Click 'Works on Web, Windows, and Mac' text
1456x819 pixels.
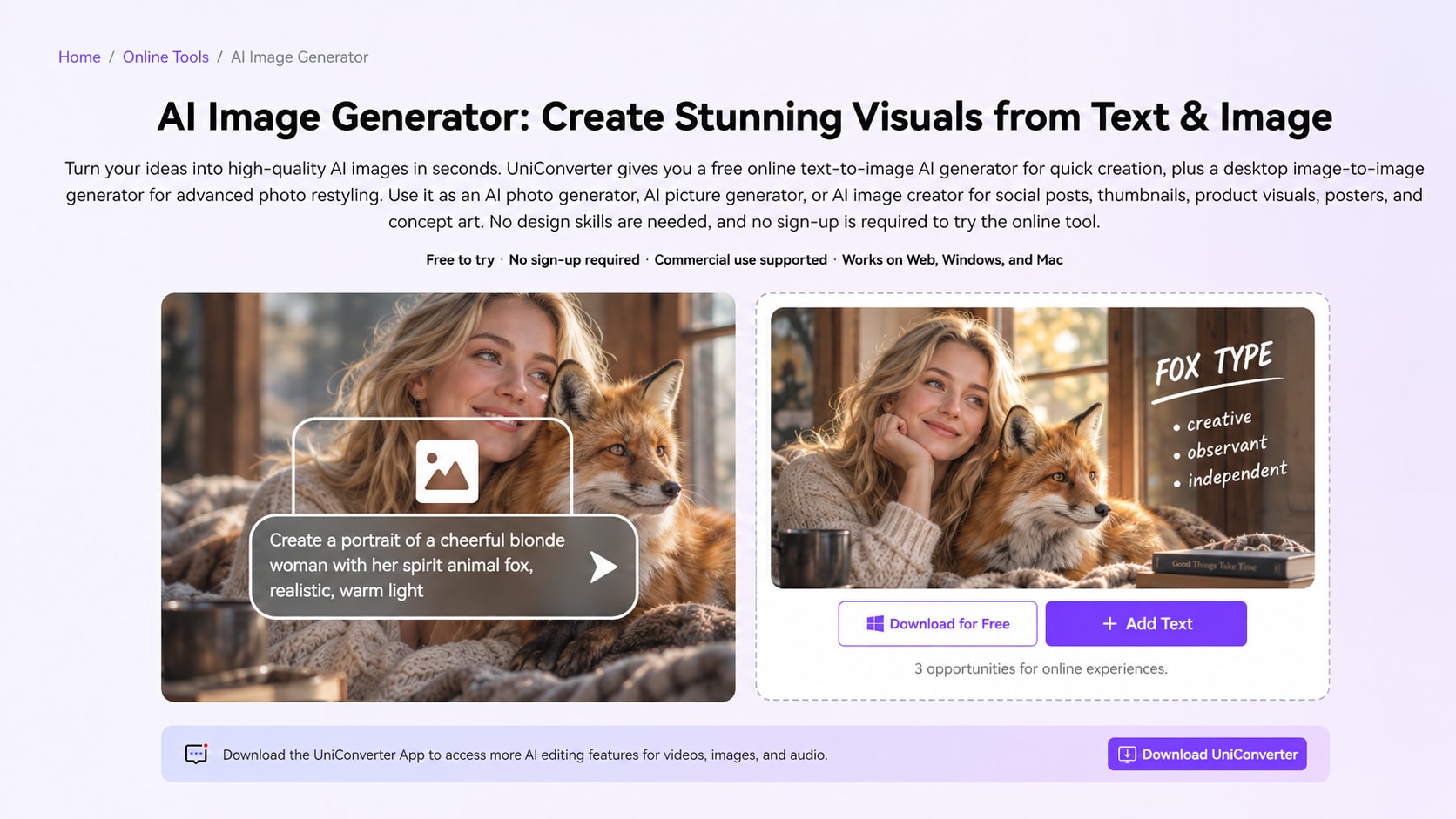click(952, 259)
